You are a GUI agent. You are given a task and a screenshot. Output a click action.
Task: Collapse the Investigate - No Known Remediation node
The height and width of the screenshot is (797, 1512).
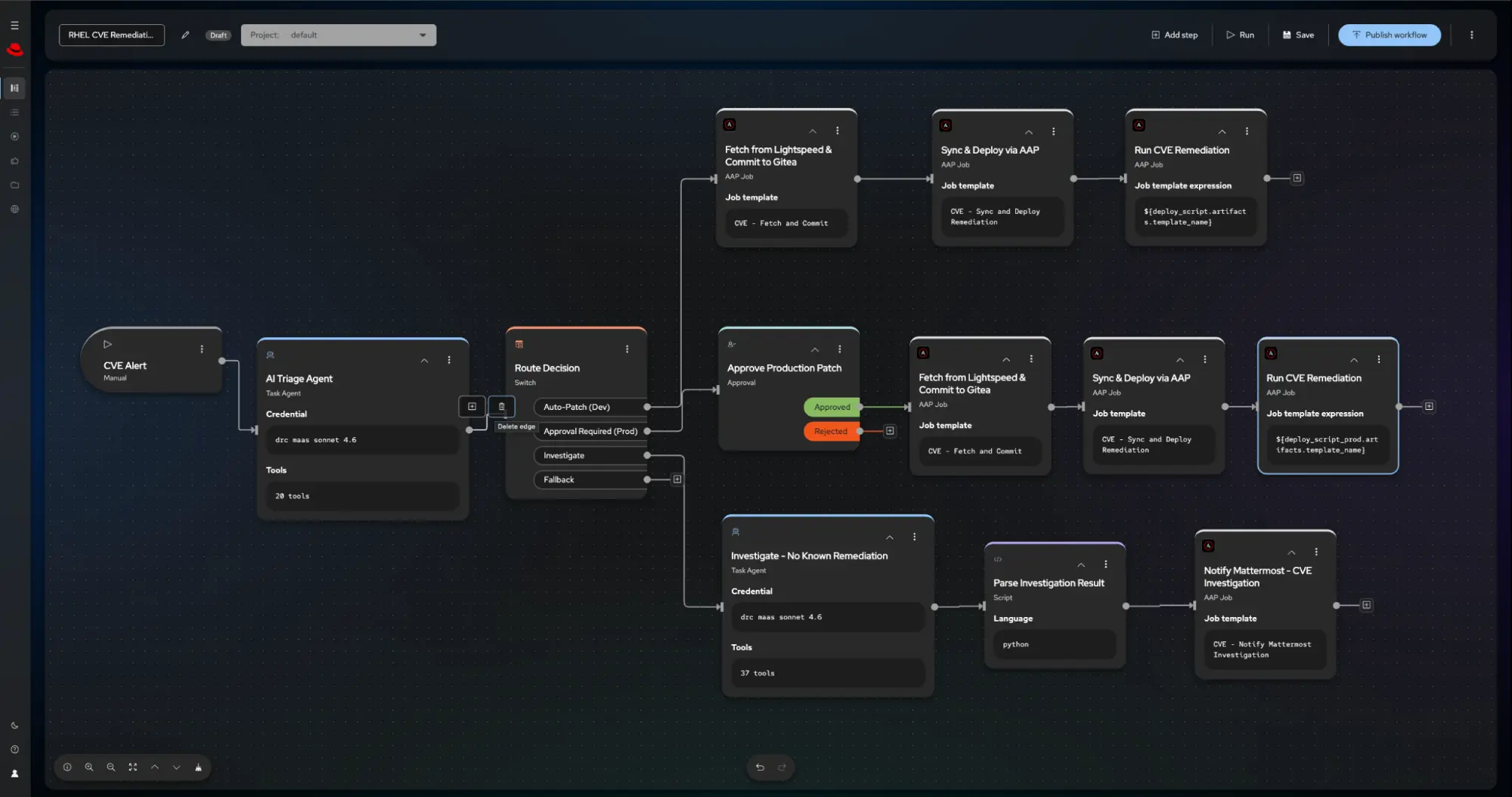coord(889,538)
